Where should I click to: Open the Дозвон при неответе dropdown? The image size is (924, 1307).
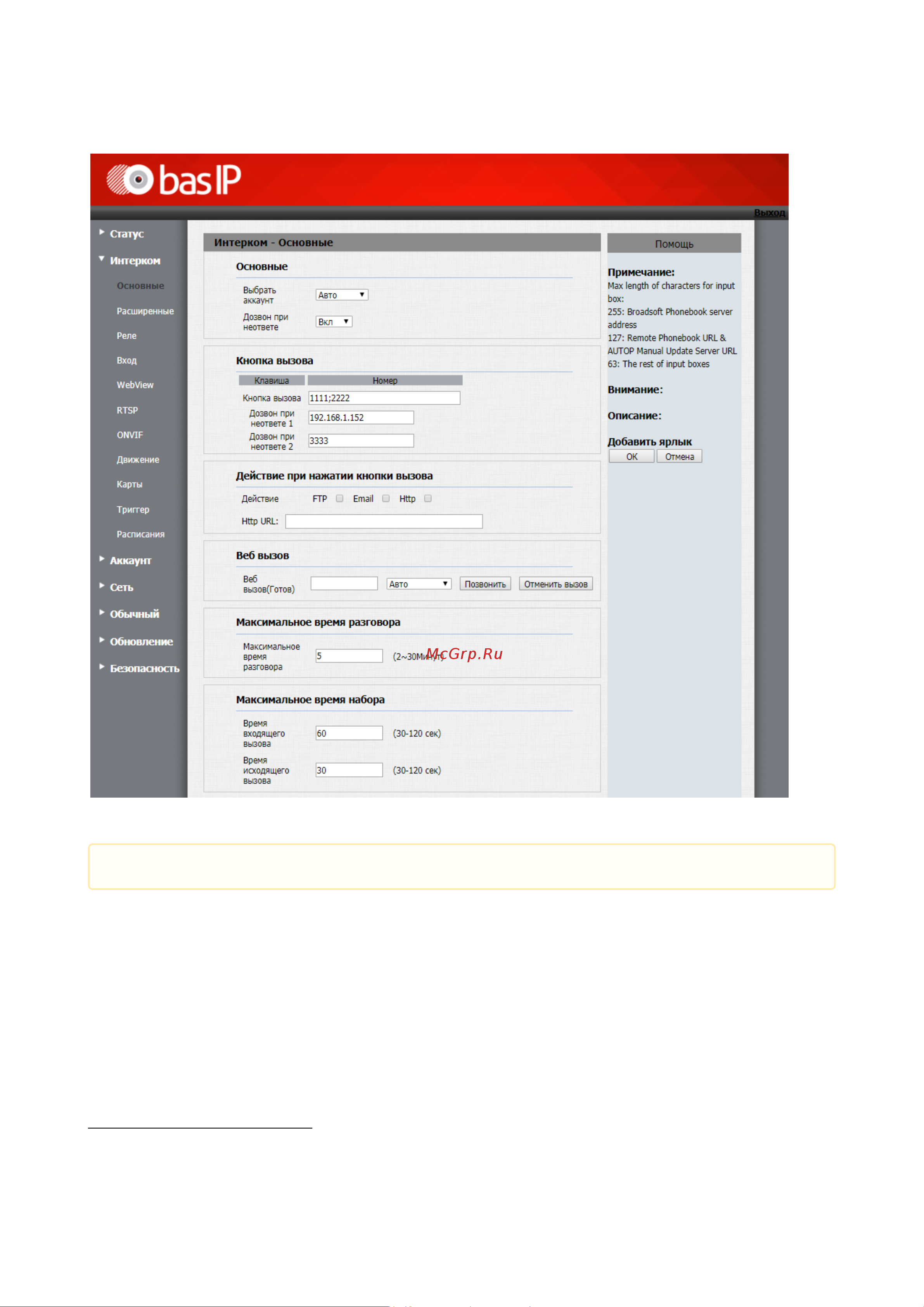334,322
